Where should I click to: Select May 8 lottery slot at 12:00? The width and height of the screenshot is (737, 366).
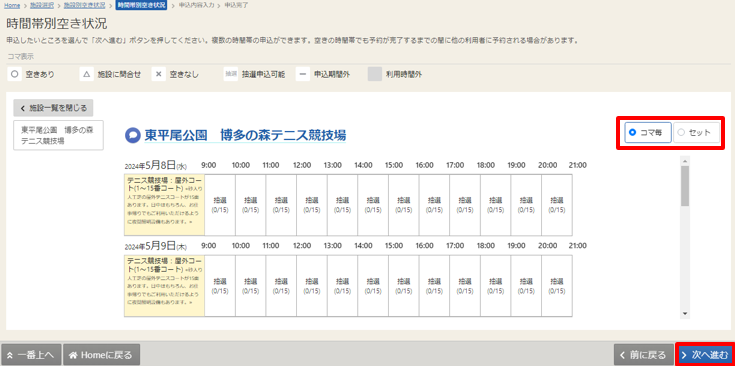coord(312,205)
